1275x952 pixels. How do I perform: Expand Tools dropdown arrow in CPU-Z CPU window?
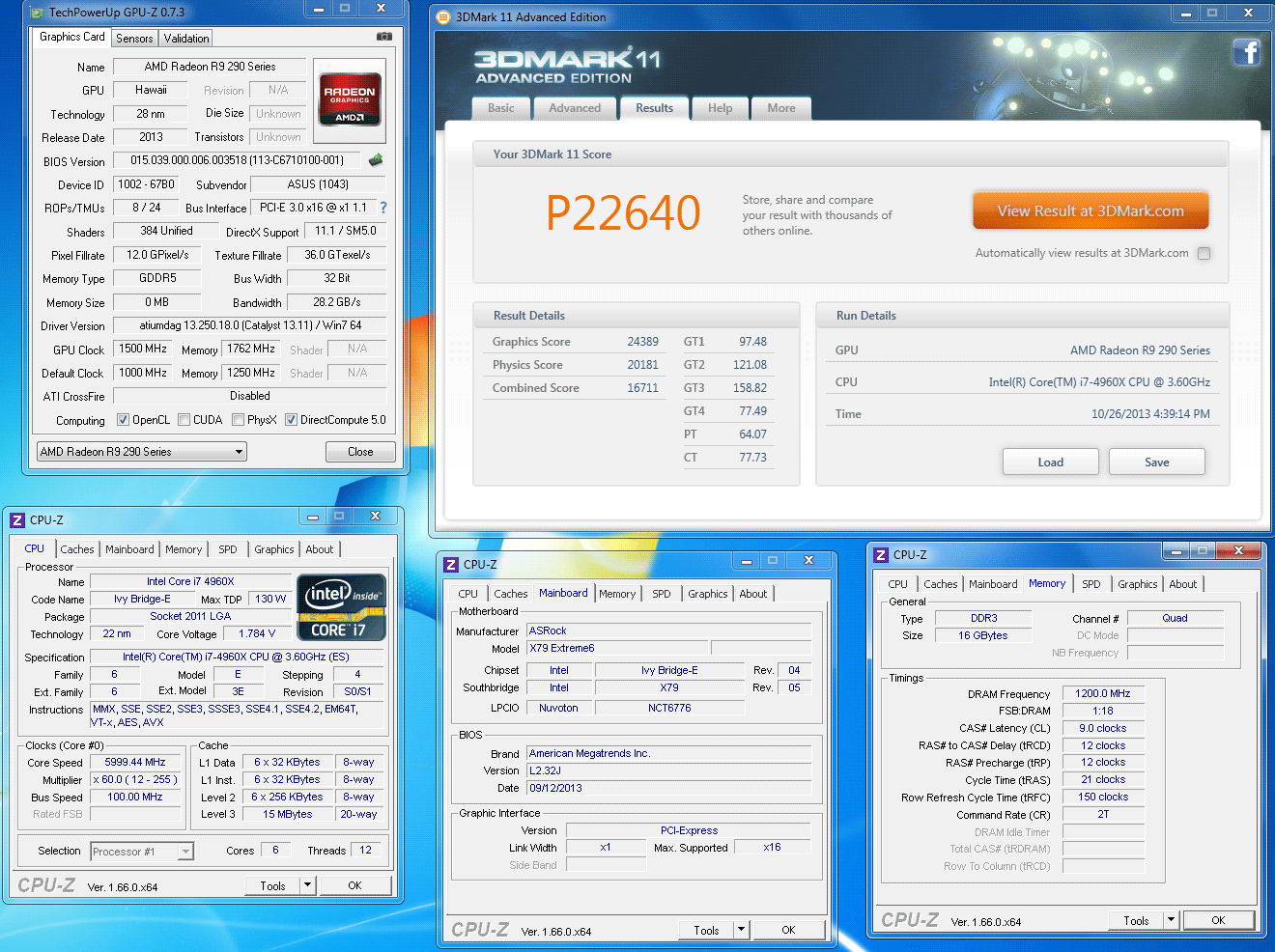pyautogui.click(x=307, y=885)
